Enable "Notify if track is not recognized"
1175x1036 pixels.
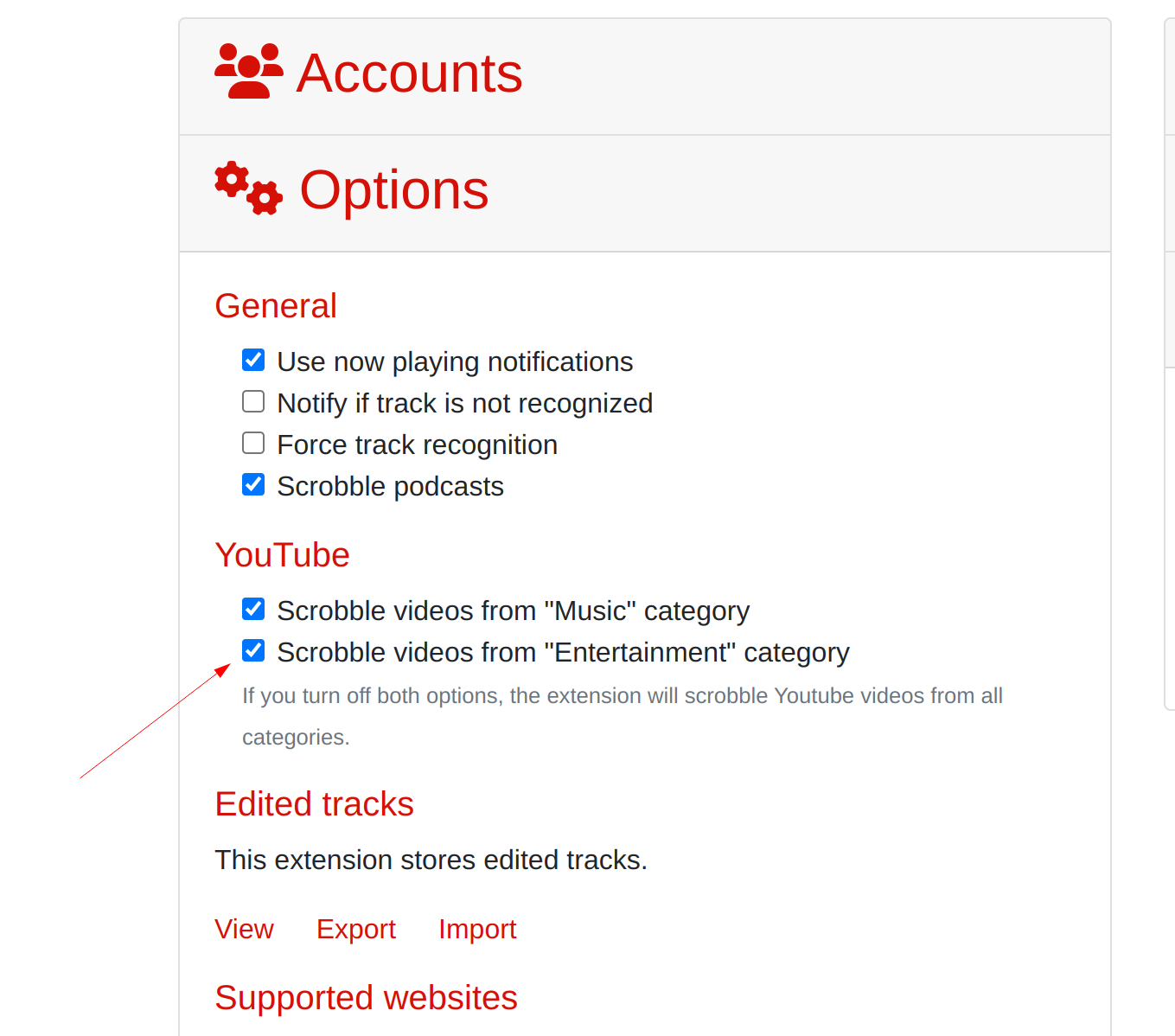click(x=252, y=400)
